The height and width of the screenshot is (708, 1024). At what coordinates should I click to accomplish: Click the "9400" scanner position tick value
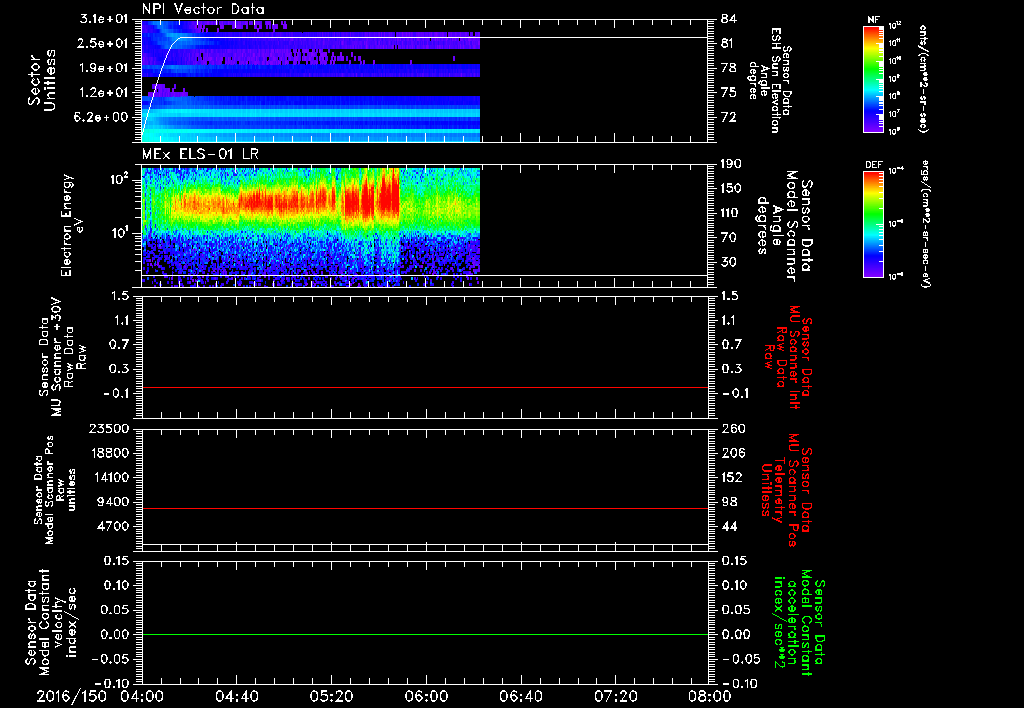click(112, 502)
